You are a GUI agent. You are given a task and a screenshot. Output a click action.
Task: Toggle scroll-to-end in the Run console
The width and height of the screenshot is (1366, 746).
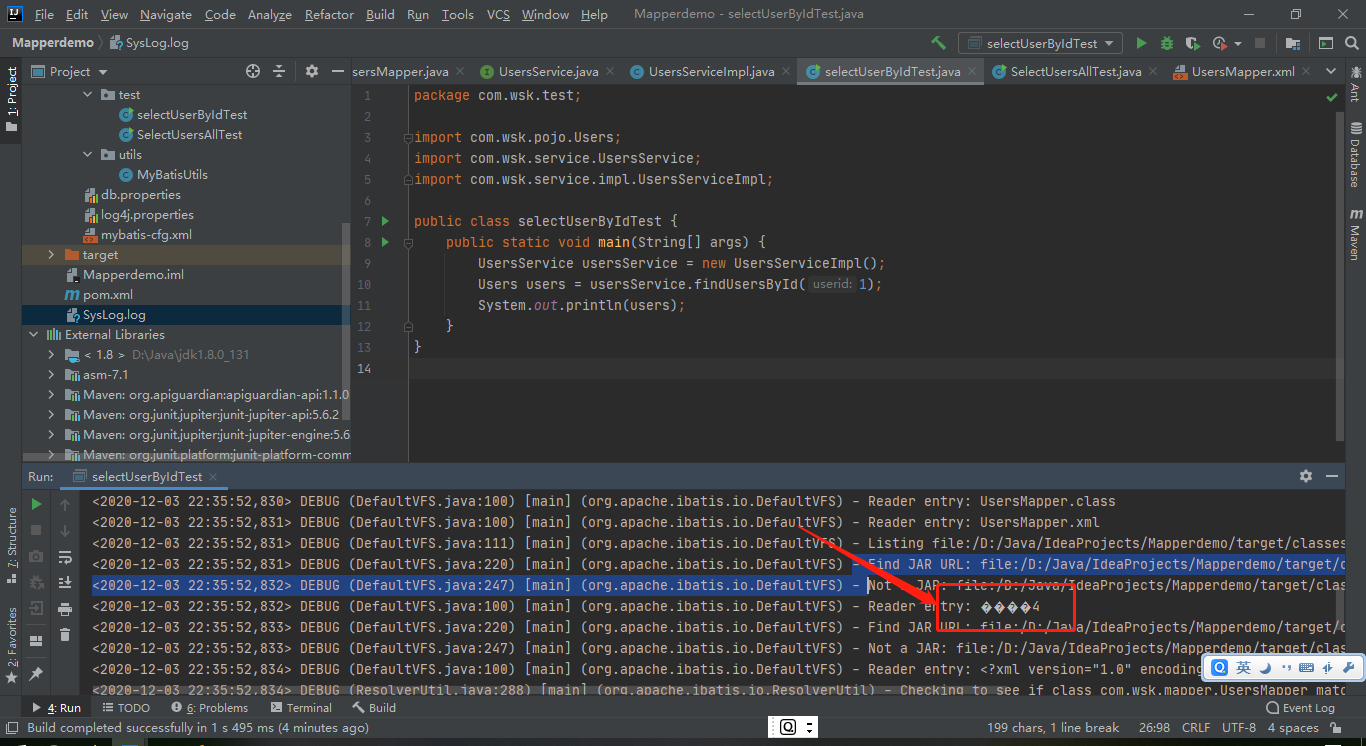click(x=65, y=582)
